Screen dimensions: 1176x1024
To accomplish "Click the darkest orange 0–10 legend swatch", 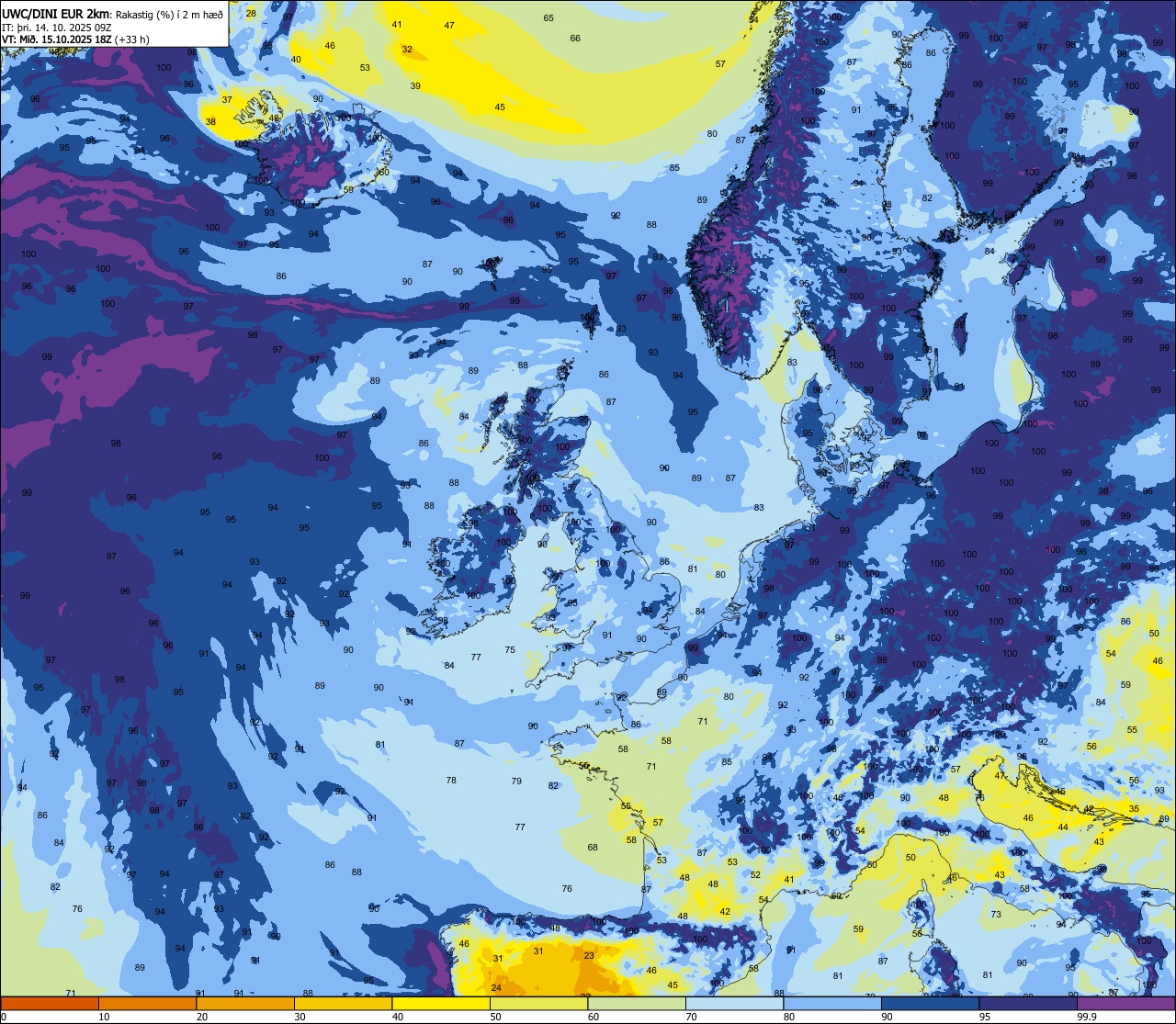I will pyautogui.click(x=50, y=1003).
